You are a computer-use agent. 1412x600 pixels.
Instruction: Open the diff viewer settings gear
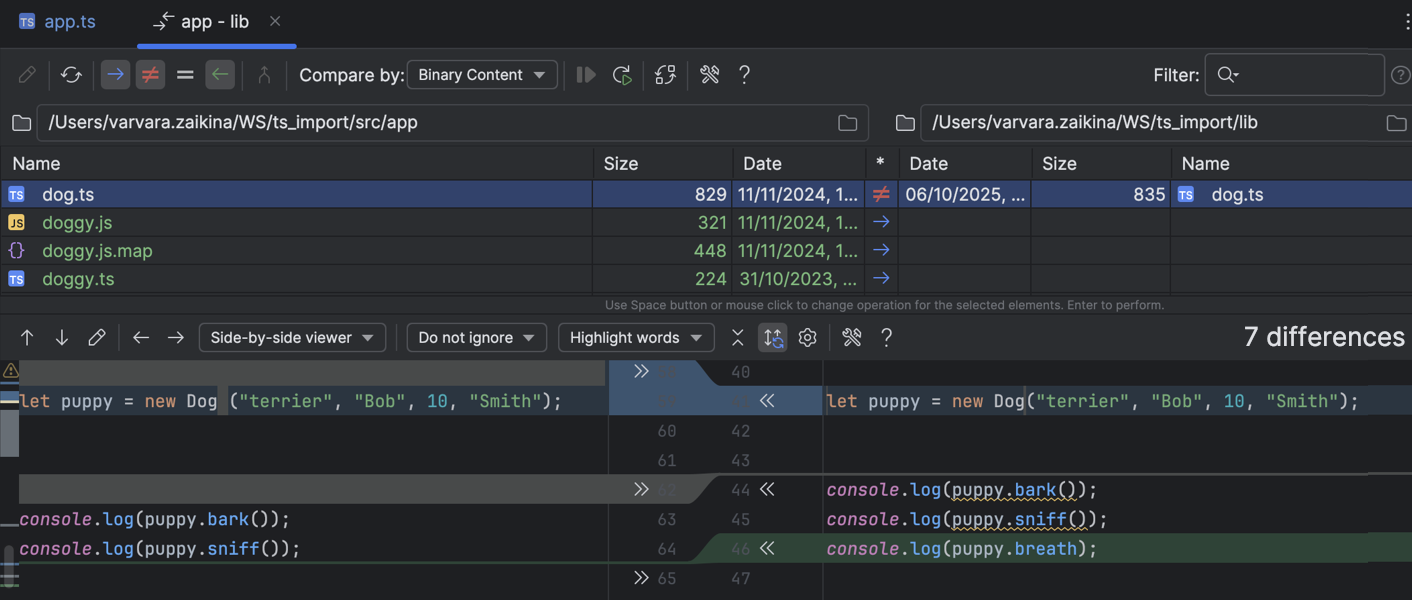coord(807,337)
